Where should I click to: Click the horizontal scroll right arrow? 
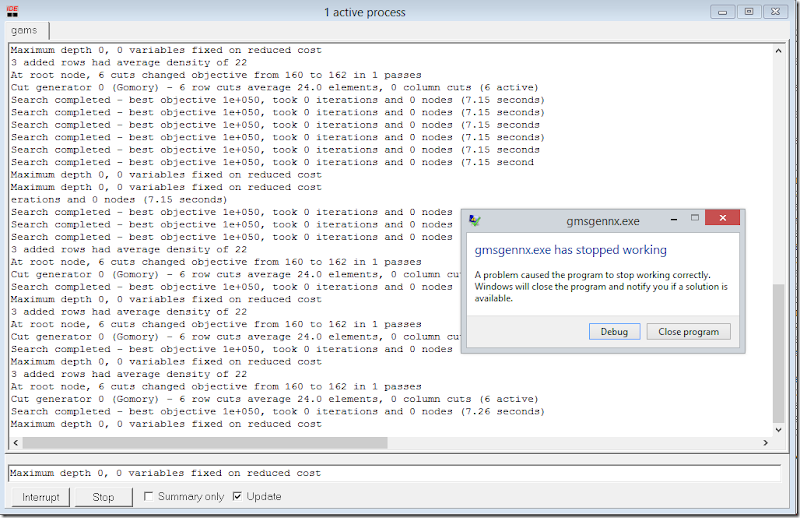point(765,442)
